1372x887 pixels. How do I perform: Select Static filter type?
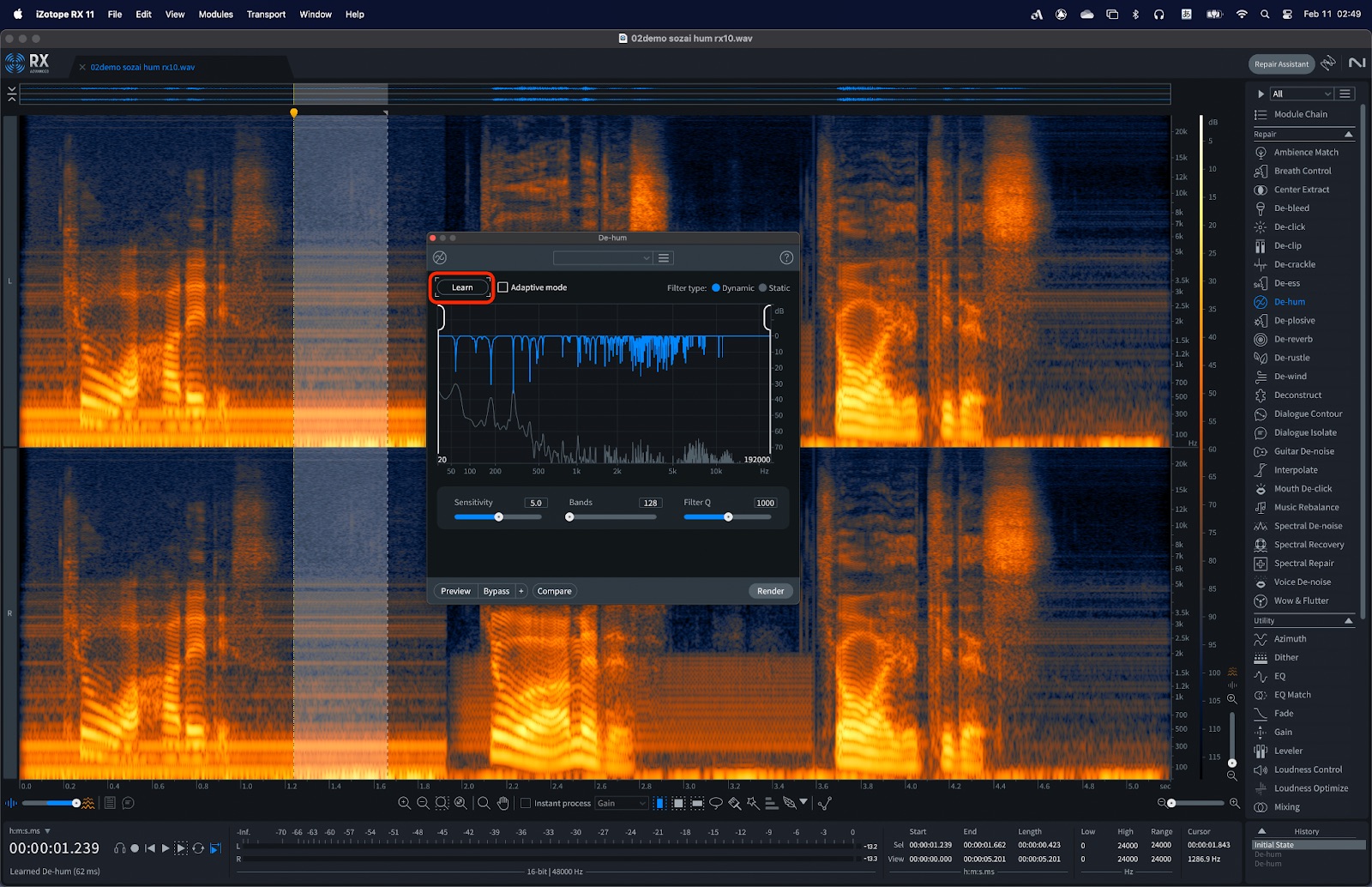[763, 288]
